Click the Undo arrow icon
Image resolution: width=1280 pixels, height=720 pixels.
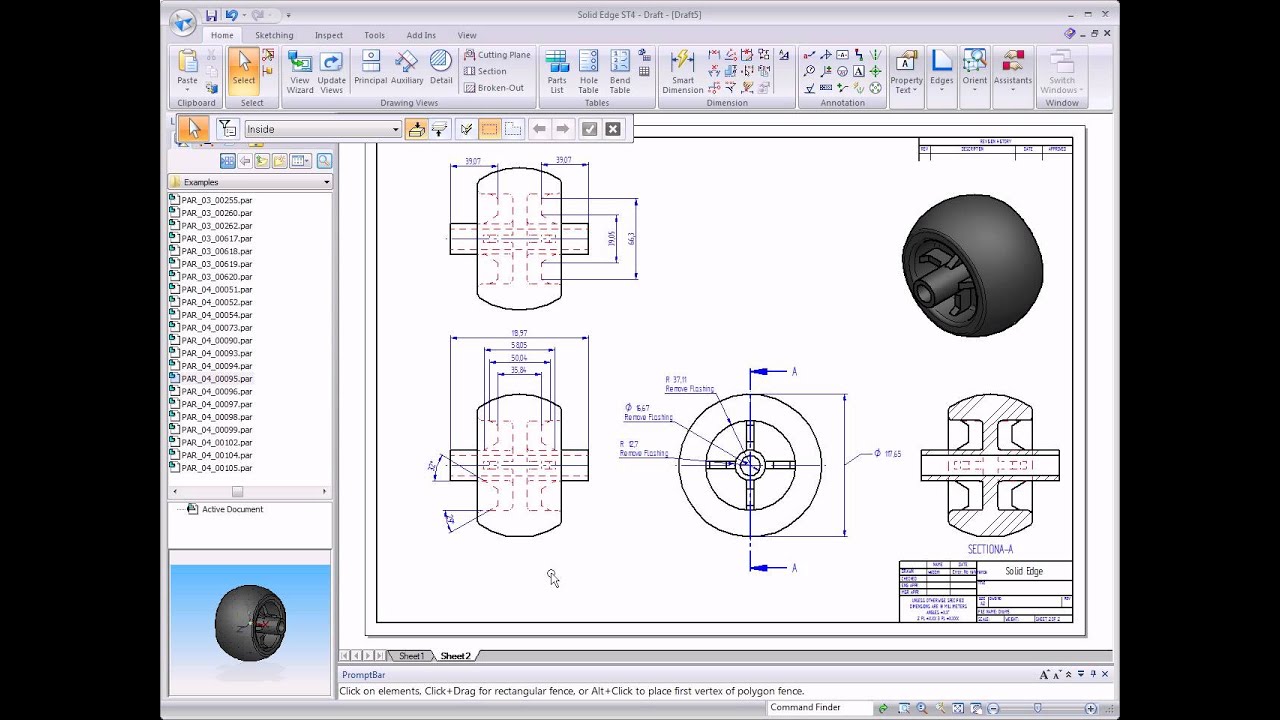click(x=231, y=15)
